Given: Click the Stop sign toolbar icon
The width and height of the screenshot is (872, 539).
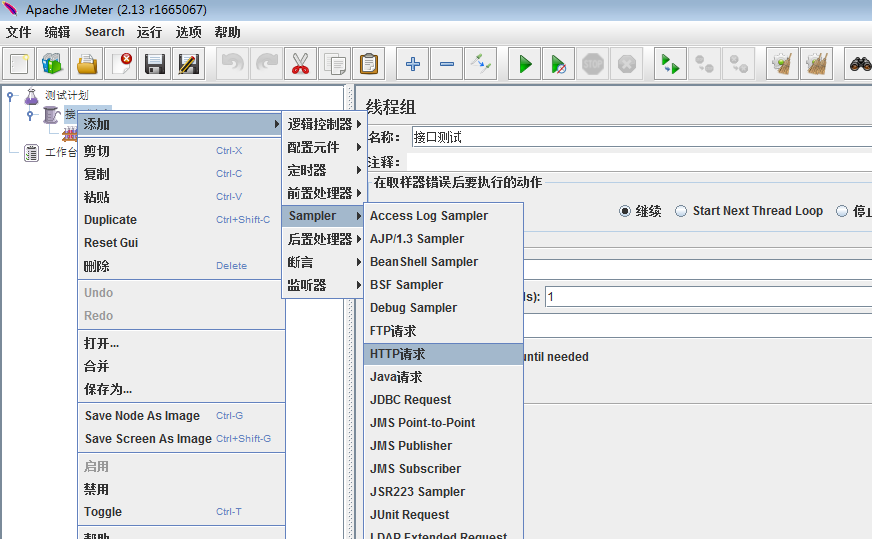Looking at the screenshot, I should click(x=593, y=64).
